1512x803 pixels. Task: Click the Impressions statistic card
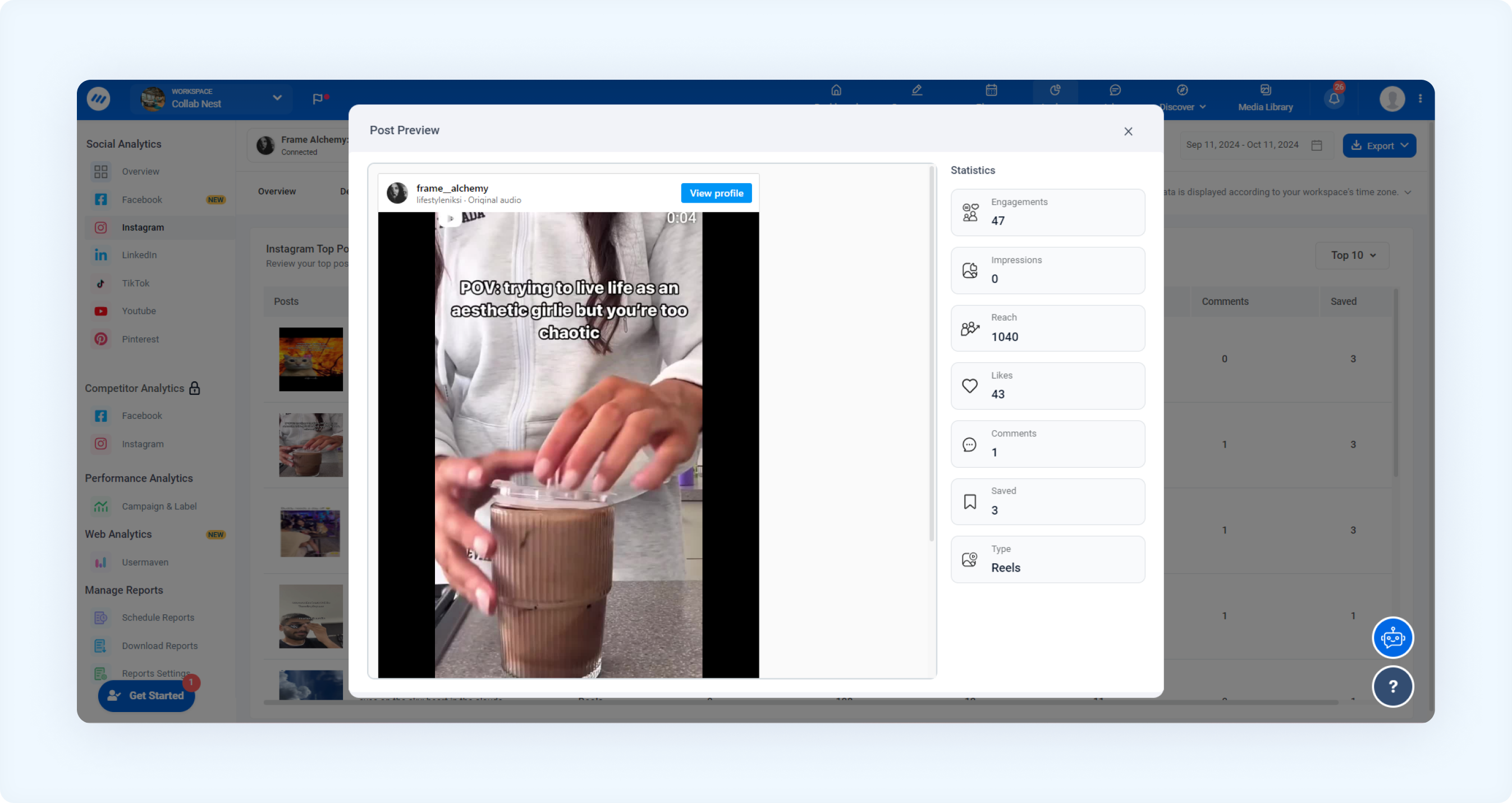[x=1048, y=270]
